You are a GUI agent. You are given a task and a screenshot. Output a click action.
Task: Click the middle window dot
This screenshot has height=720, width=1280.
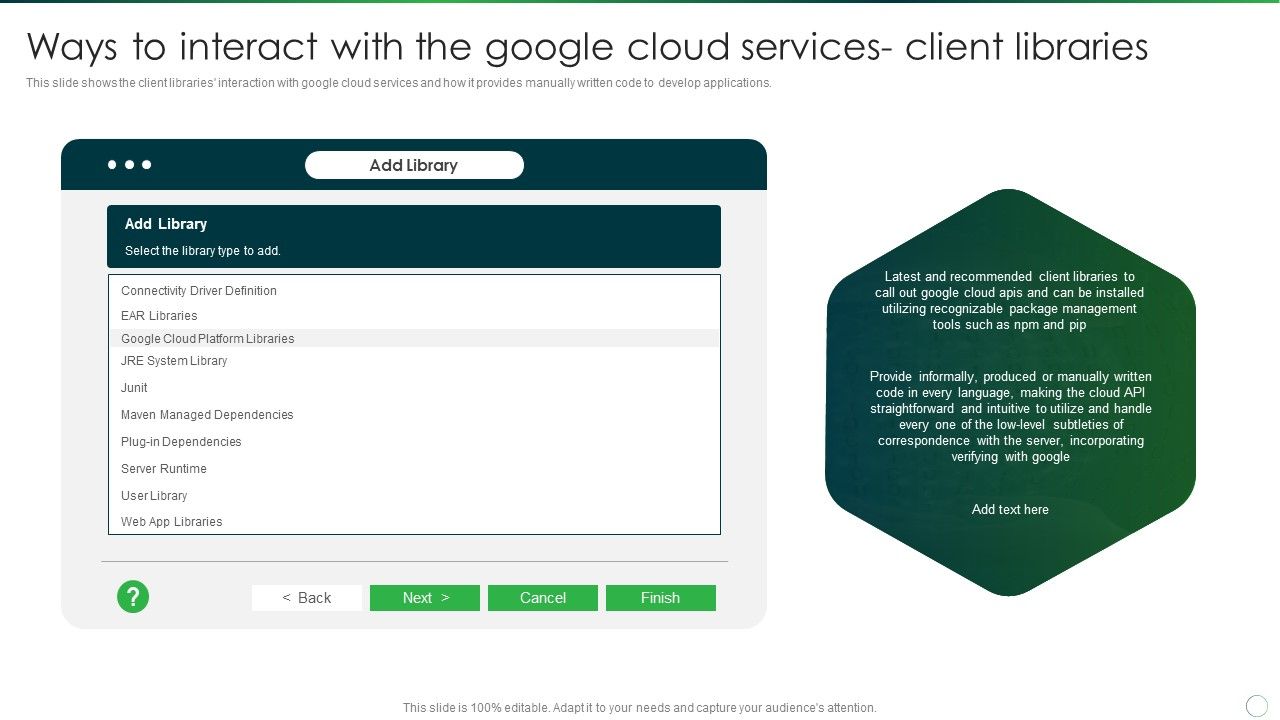pyautogui.click(x=128, y=164)
